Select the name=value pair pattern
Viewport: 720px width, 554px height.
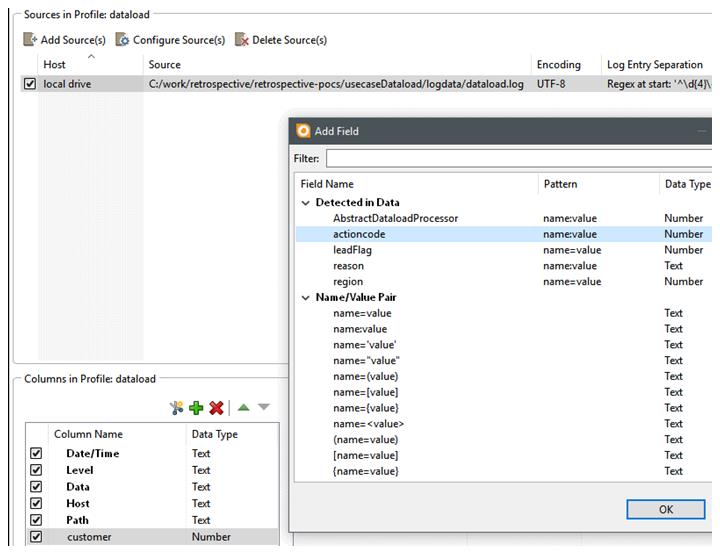click(x=362, y=313)
